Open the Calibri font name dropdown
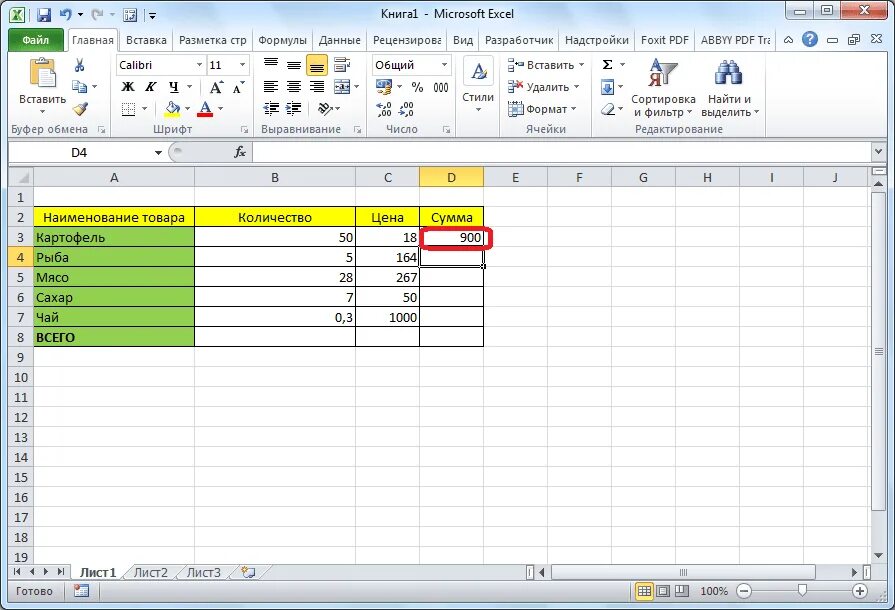895x610 pixels. click(x=199, y=64)
